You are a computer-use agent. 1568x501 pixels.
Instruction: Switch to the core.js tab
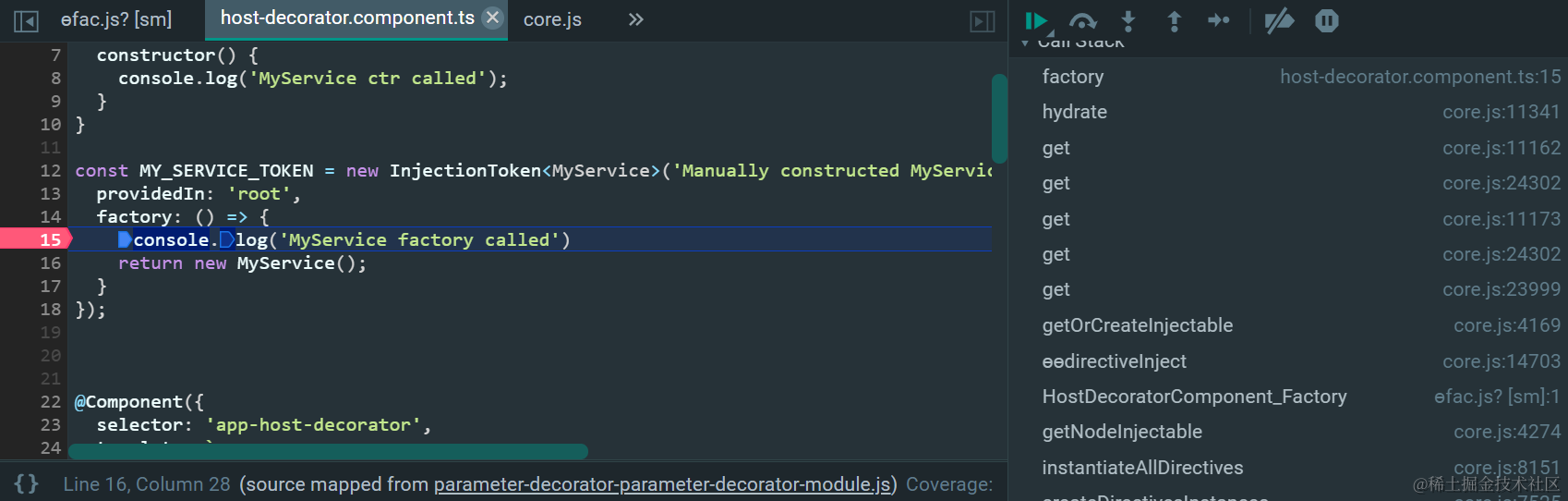[552, 19]
